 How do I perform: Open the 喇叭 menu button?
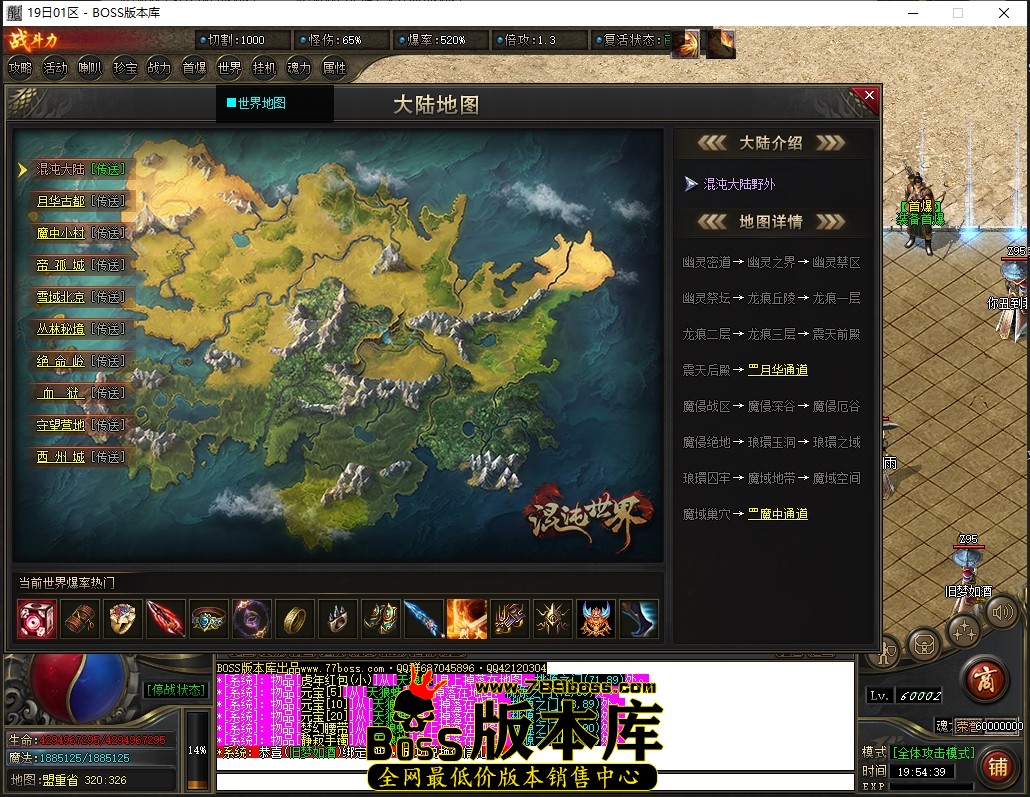coord(90,68)
